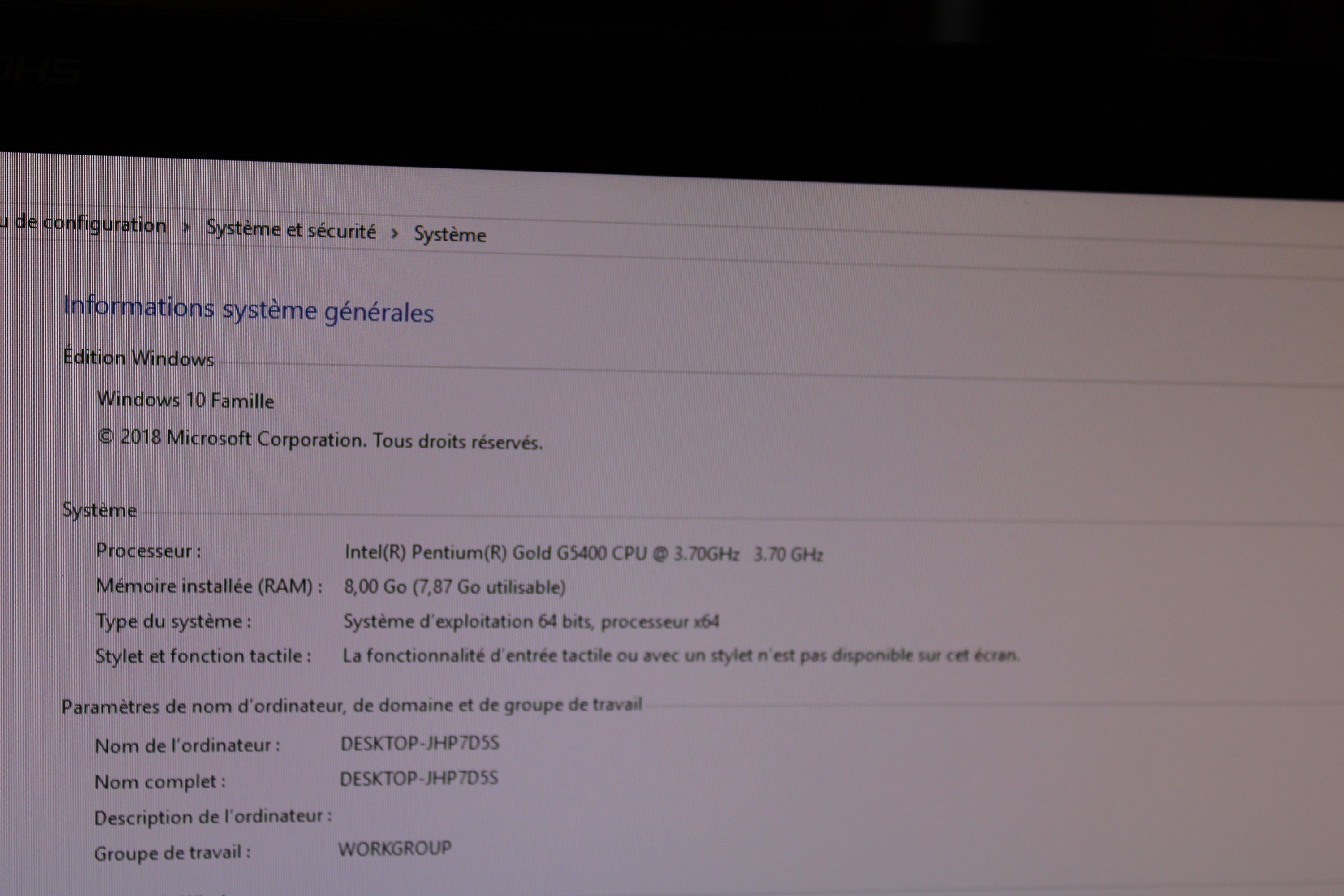Viewport: 1344px width, 896px height.
Task: Click the WORKGROUP value
Action: tap(395, 849)
